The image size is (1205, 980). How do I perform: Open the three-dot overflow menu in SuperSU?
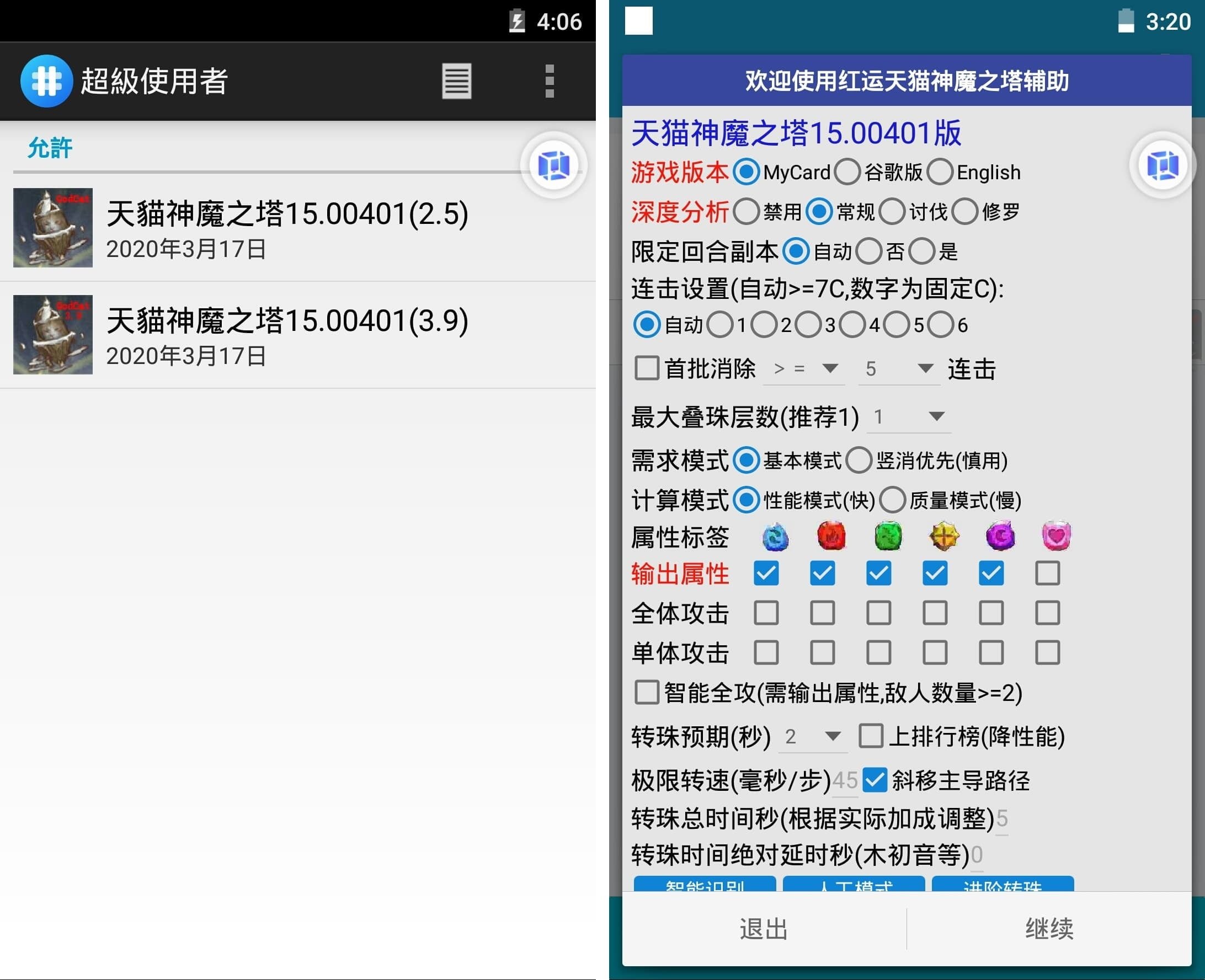click(x=550, y=81)
